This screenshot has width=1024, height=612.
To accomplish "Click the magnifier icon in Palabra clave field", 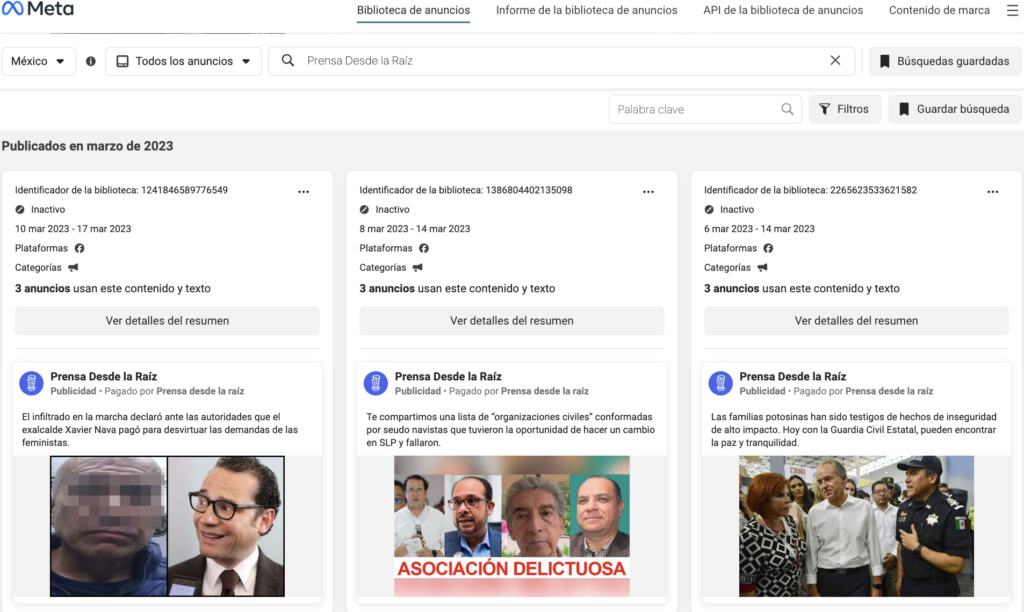I will [788, 109].
